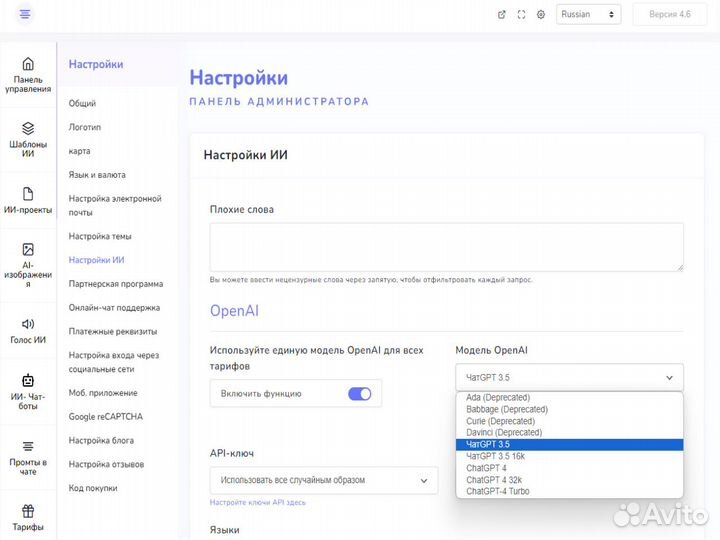Open Настройка входа через социальные сети
The height and width of the screenshot is (540, 720).
113,362
